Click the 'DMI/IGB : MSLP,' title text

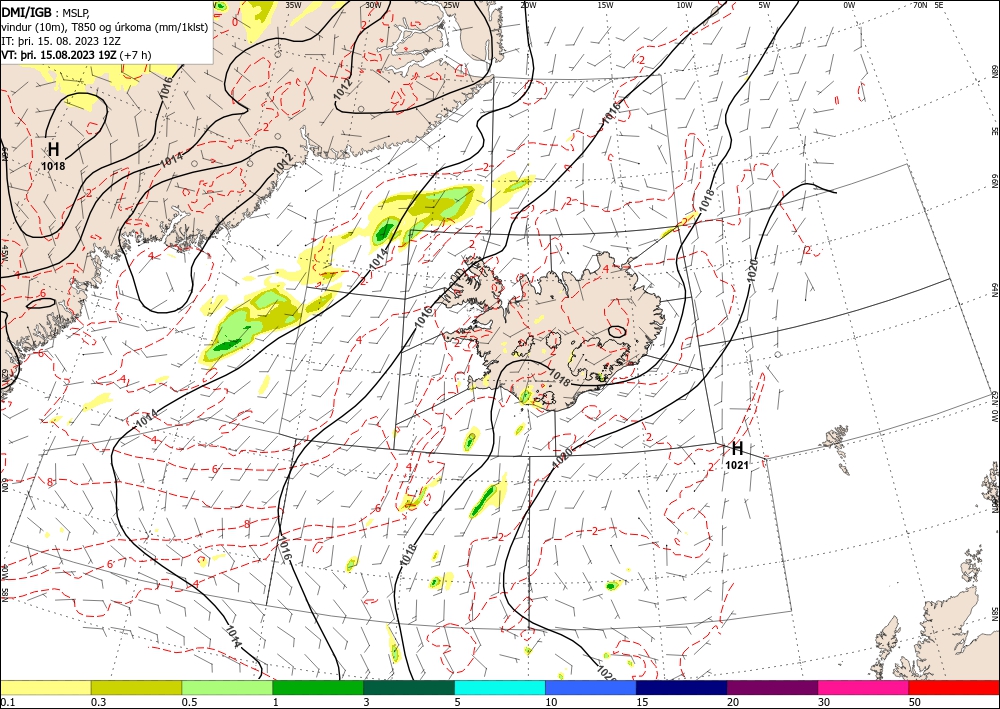tap(46, 12)
